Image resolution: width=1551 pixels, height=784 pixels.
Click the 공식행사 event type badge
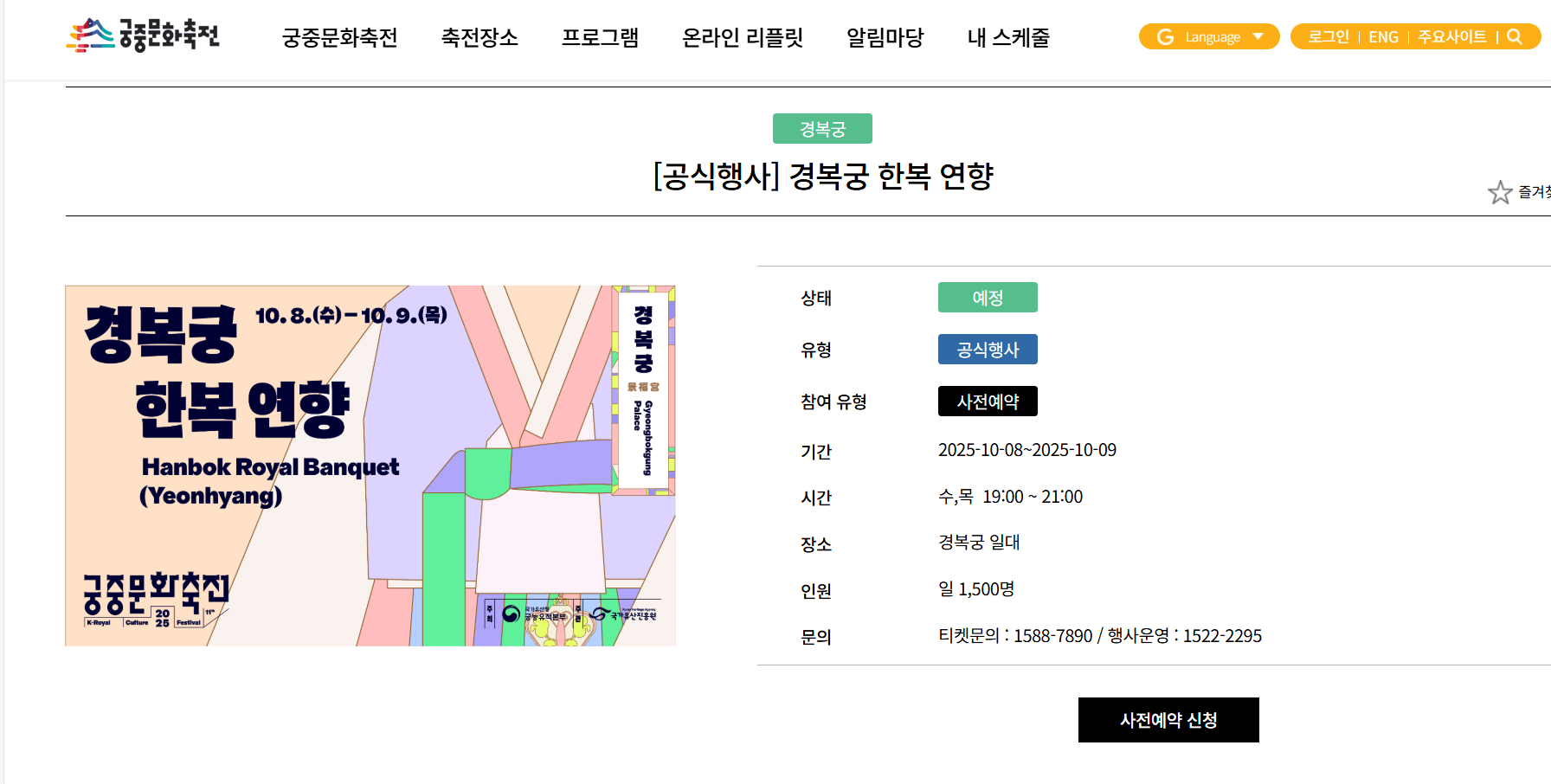[988, 349]
